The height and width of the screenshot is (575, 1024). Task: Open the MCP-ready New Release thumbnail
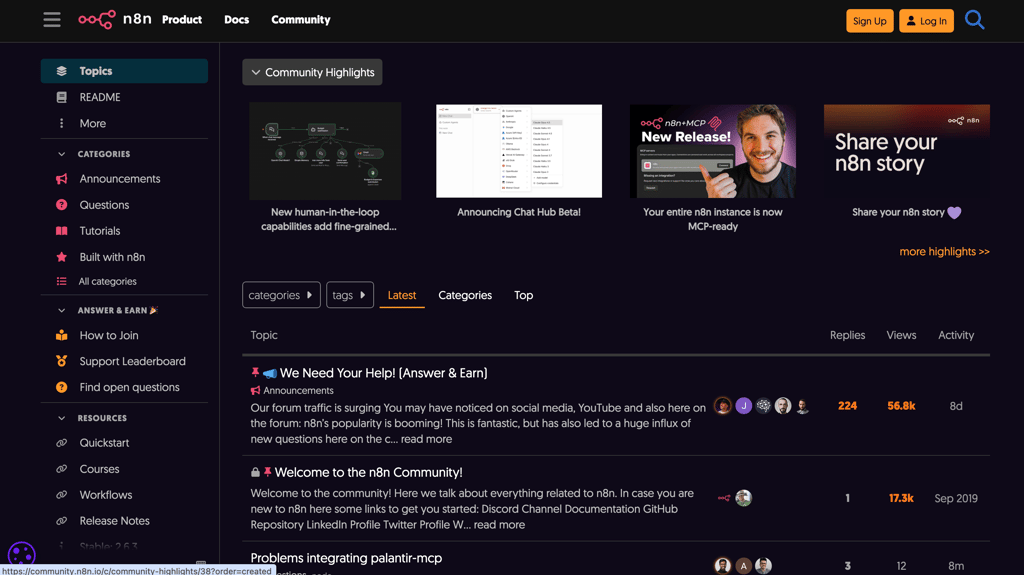[712, 151]
